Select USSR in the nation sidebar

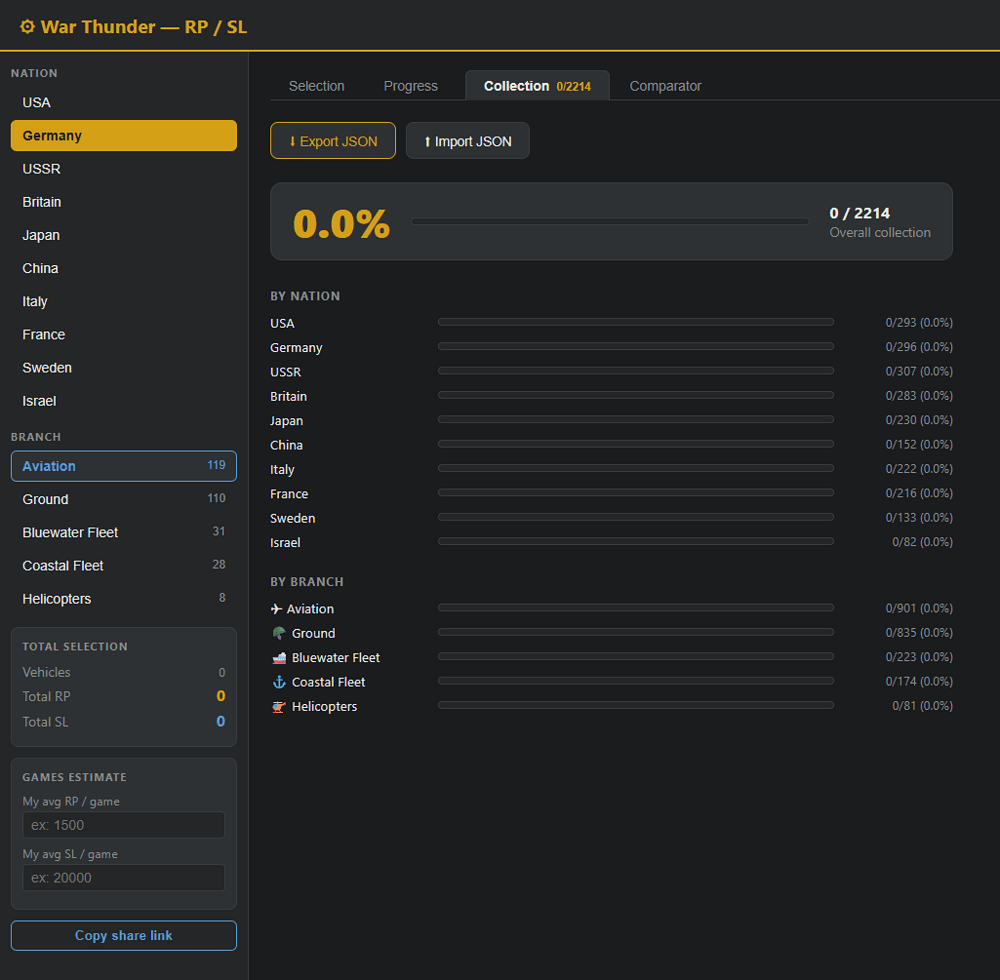(124, 169)
